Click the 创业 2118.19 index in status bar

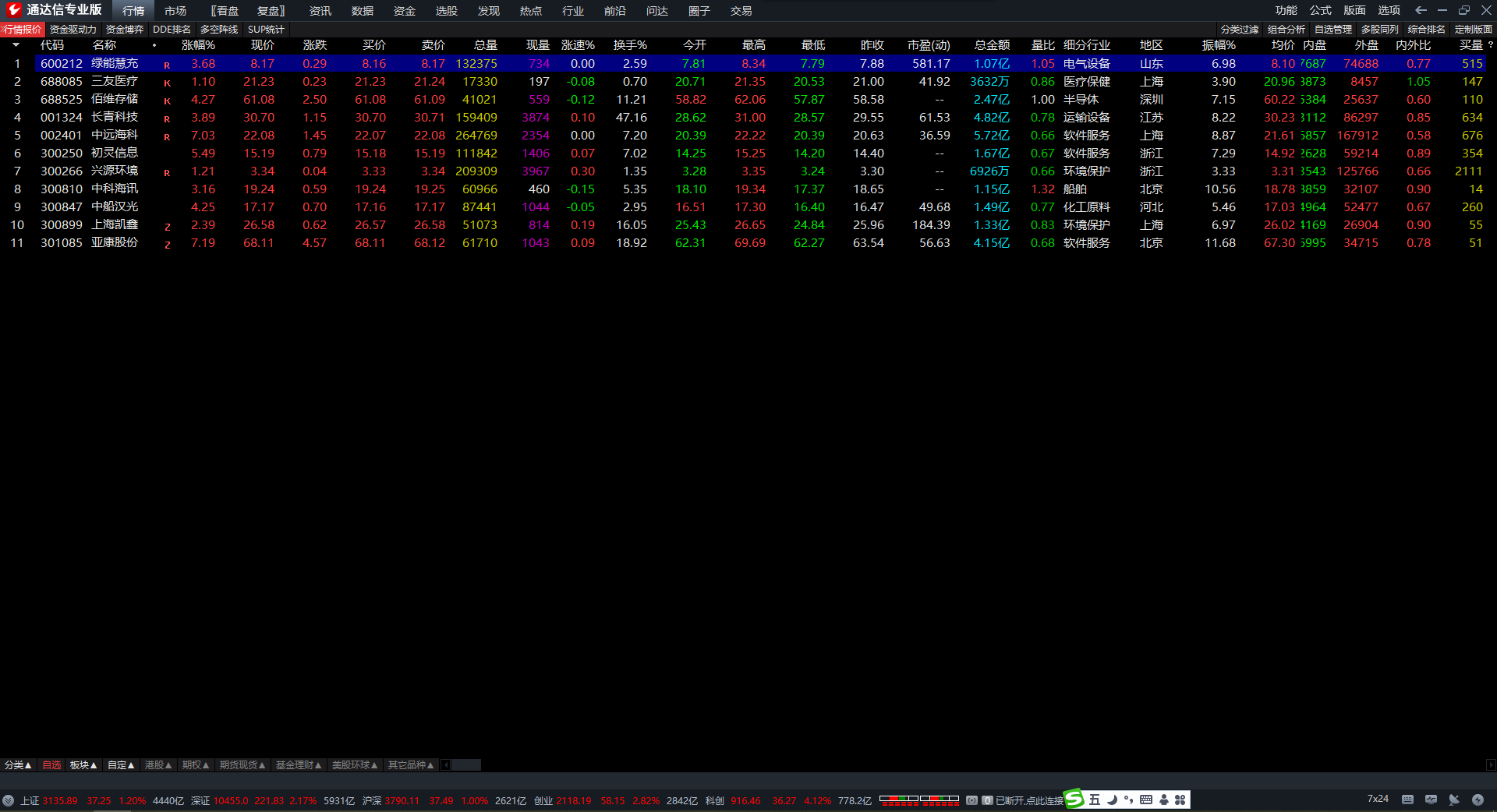563,800
